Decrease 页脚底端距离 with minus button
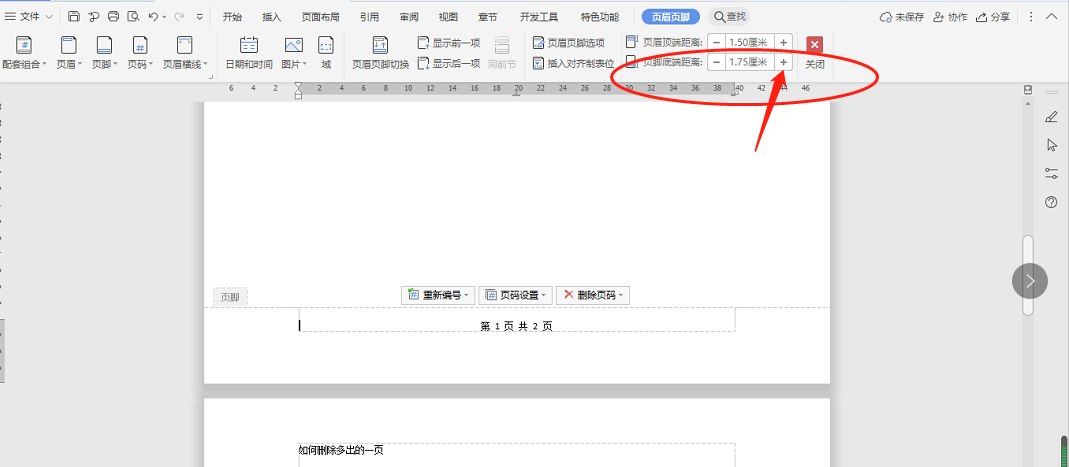 tap(717, 62)
